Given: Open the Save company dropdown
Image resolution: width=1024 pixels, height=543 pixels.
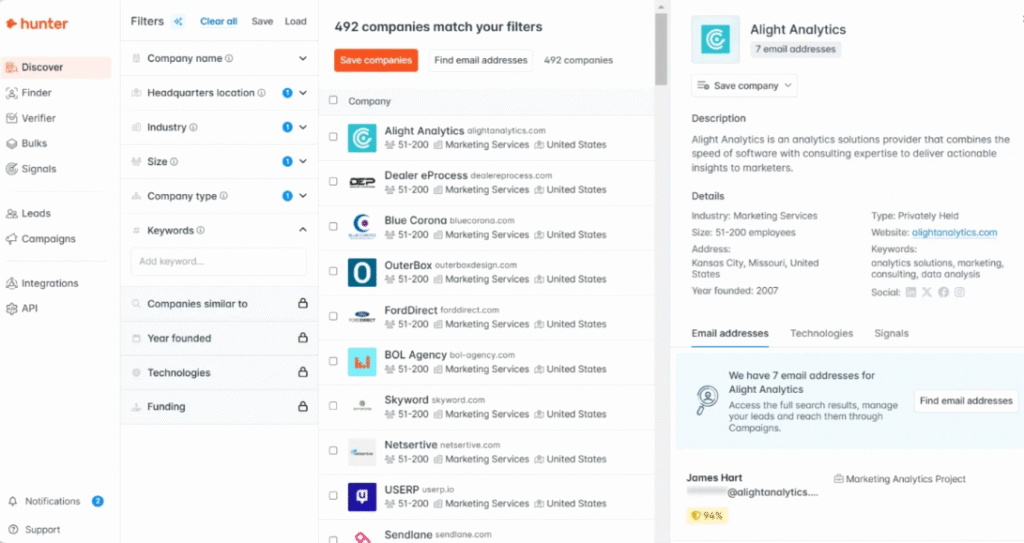Looking at the screenshot, I should [744, 86].
